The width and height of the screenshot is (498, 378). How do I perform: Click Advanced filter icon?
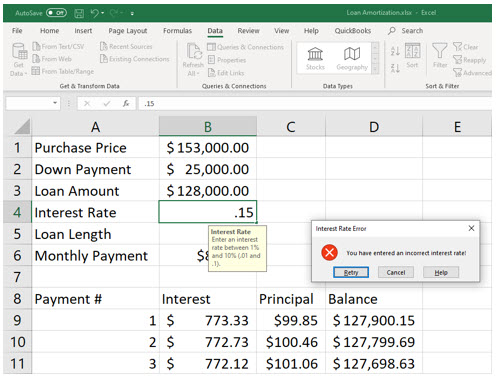457,72
